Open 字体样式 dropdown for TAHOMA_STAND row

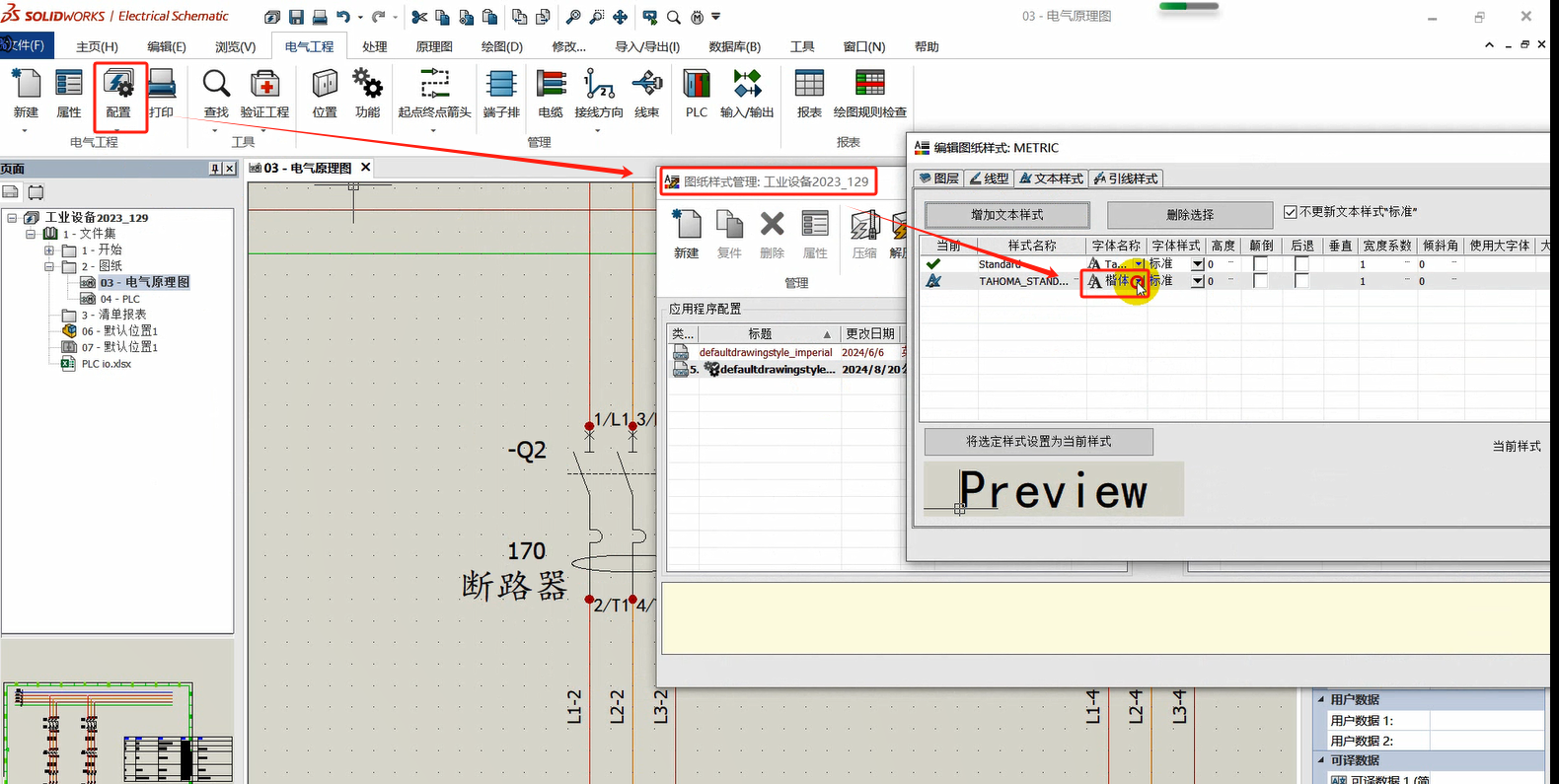1197,281
